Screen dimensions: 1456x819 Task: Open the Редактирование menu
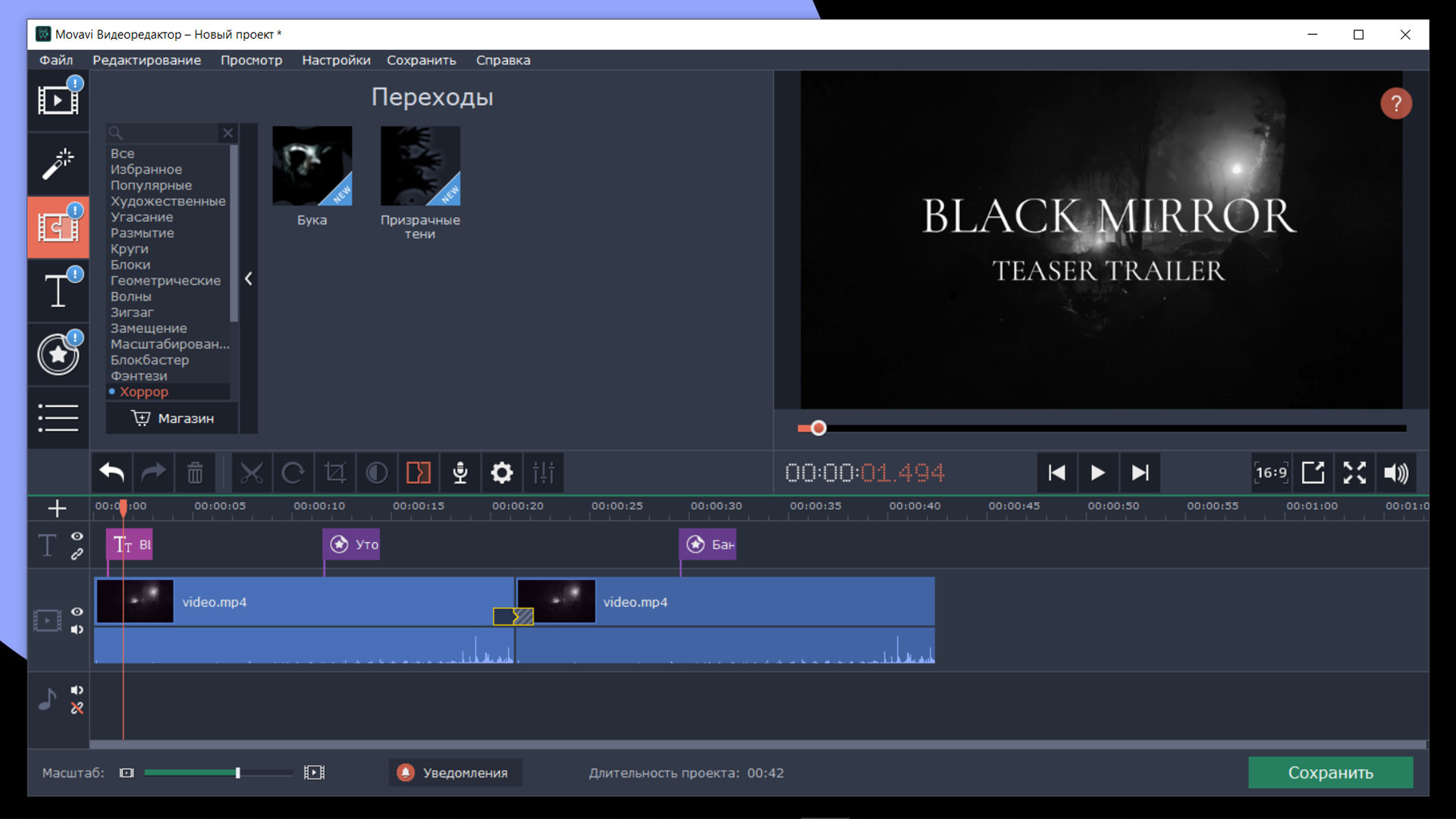(146, 60)
